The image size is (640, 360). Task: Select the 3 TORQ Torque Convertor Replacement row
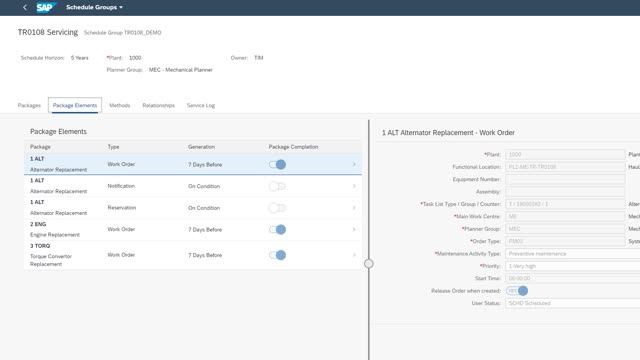193,255
